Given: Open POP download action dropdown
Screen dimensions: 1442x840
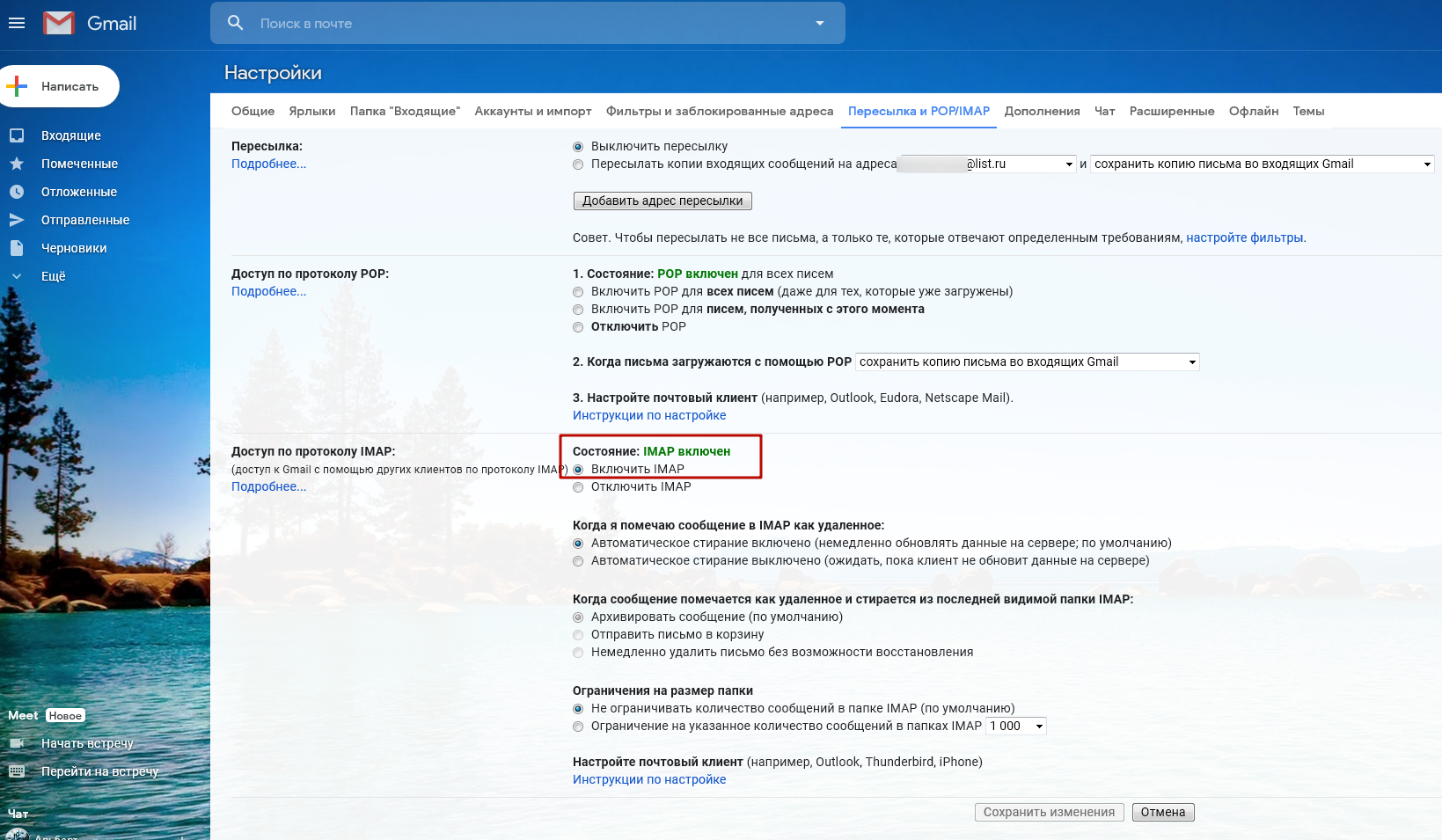Looking at the screenshot, I should pos(1028,362).
